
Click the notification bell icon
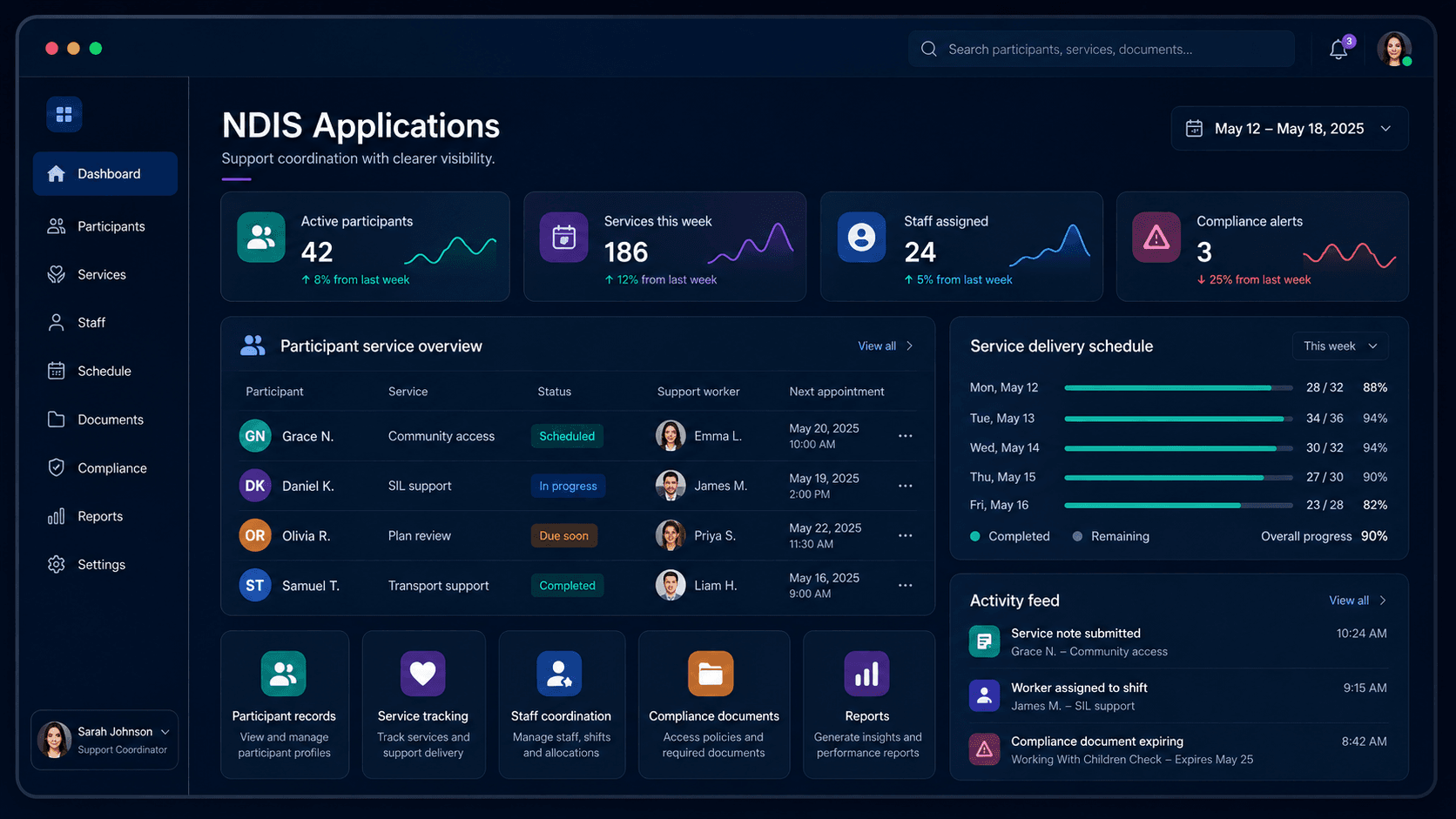1338,50
